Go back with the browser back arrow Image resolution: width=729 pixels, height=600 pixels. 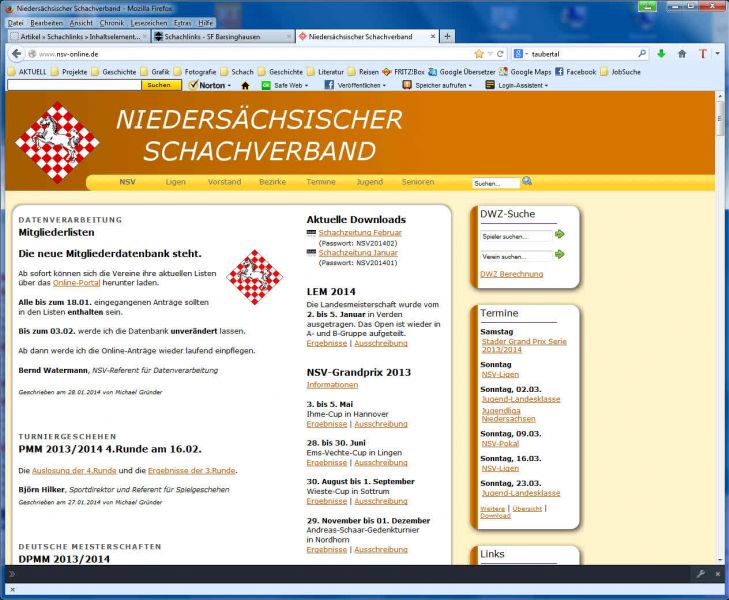[17, 54]
